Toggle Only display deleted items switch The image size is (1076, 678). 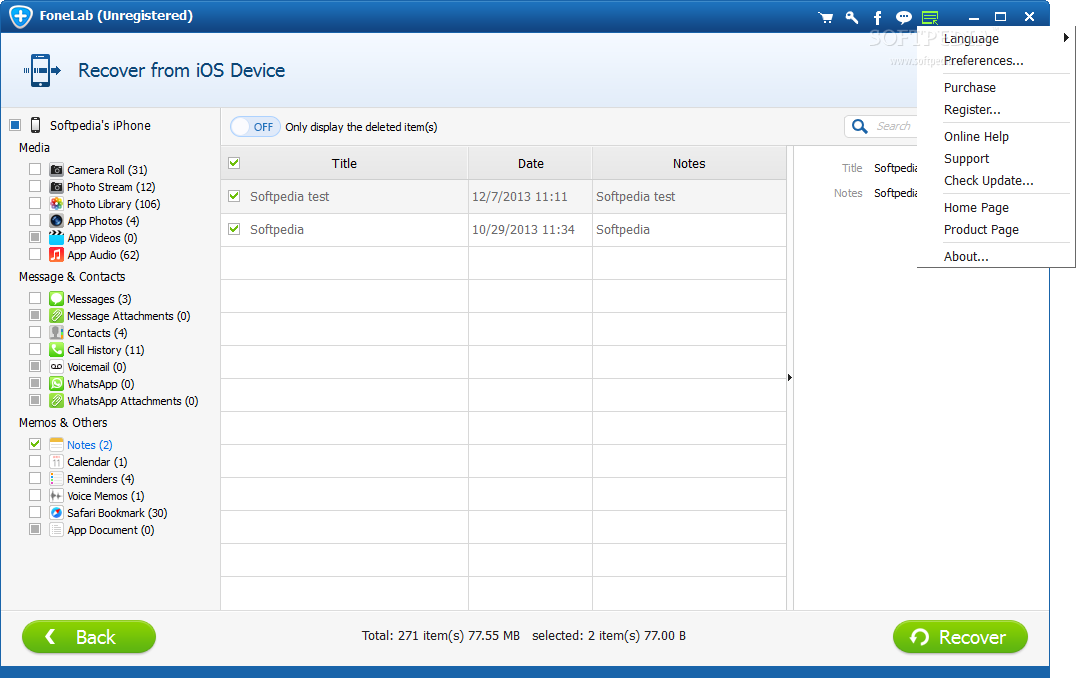[255, 127]
